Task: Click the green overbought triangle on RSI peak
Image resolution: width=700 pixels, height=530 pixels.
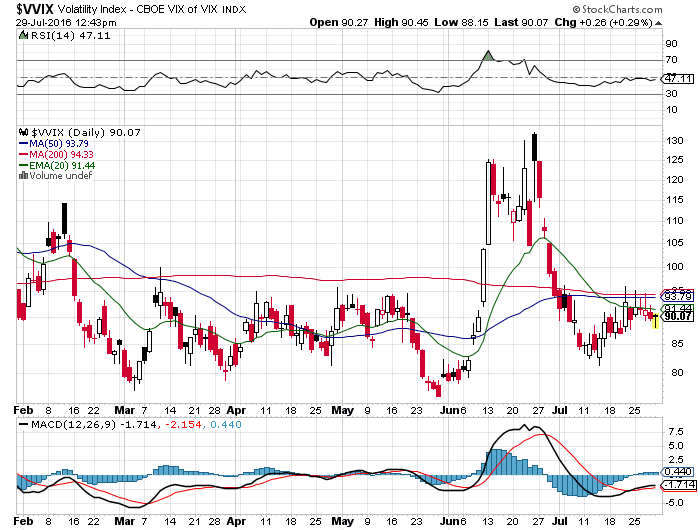Action: tap(488, 55)
